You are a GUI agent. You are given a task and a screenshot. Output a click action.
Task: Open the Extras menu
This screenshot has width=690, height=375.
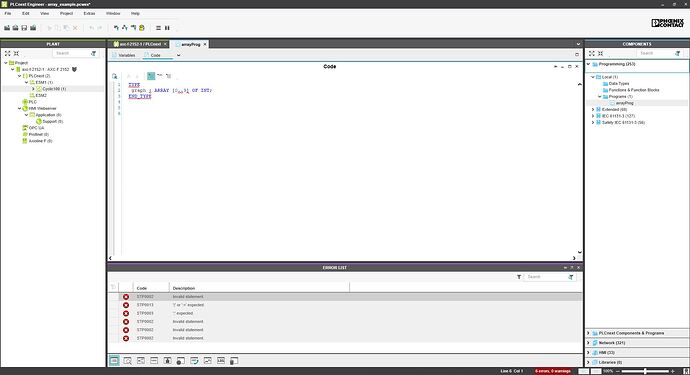(89, 14)
